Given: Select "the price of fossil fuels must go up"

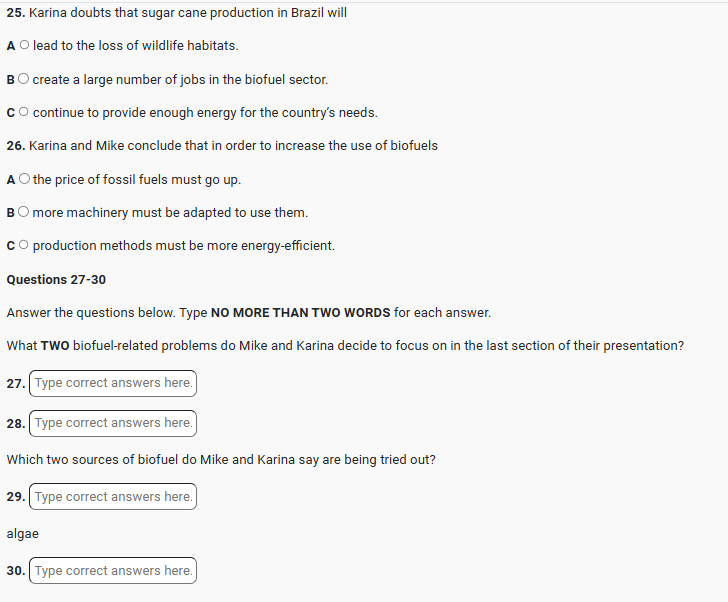Looking at the screenshot, I should point(24,180).
